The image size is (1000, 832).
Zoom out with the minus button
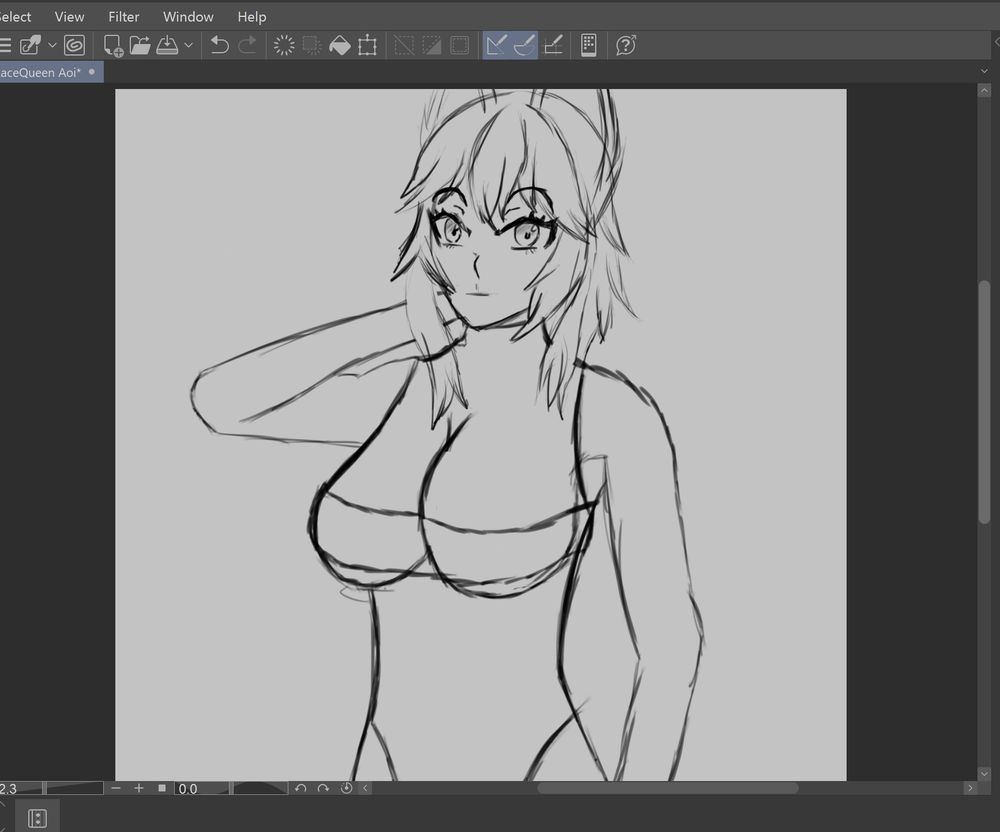pyautogui.click(x=115, y=789)
